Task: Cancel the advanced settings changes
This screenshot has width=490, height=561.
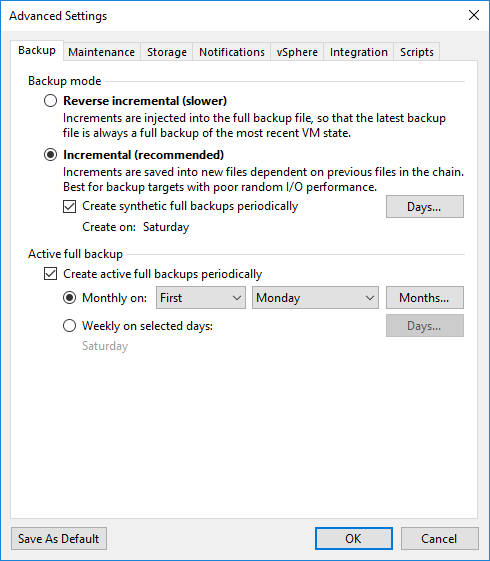Action: [x=440, y=538]
